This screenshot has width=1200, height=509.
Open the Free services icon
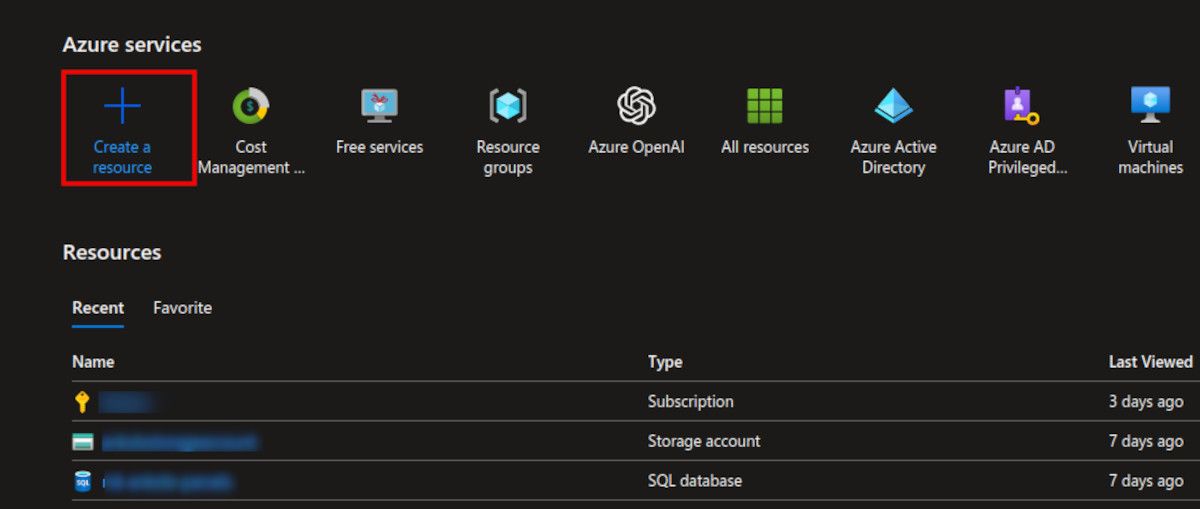[x=379, y=105]
